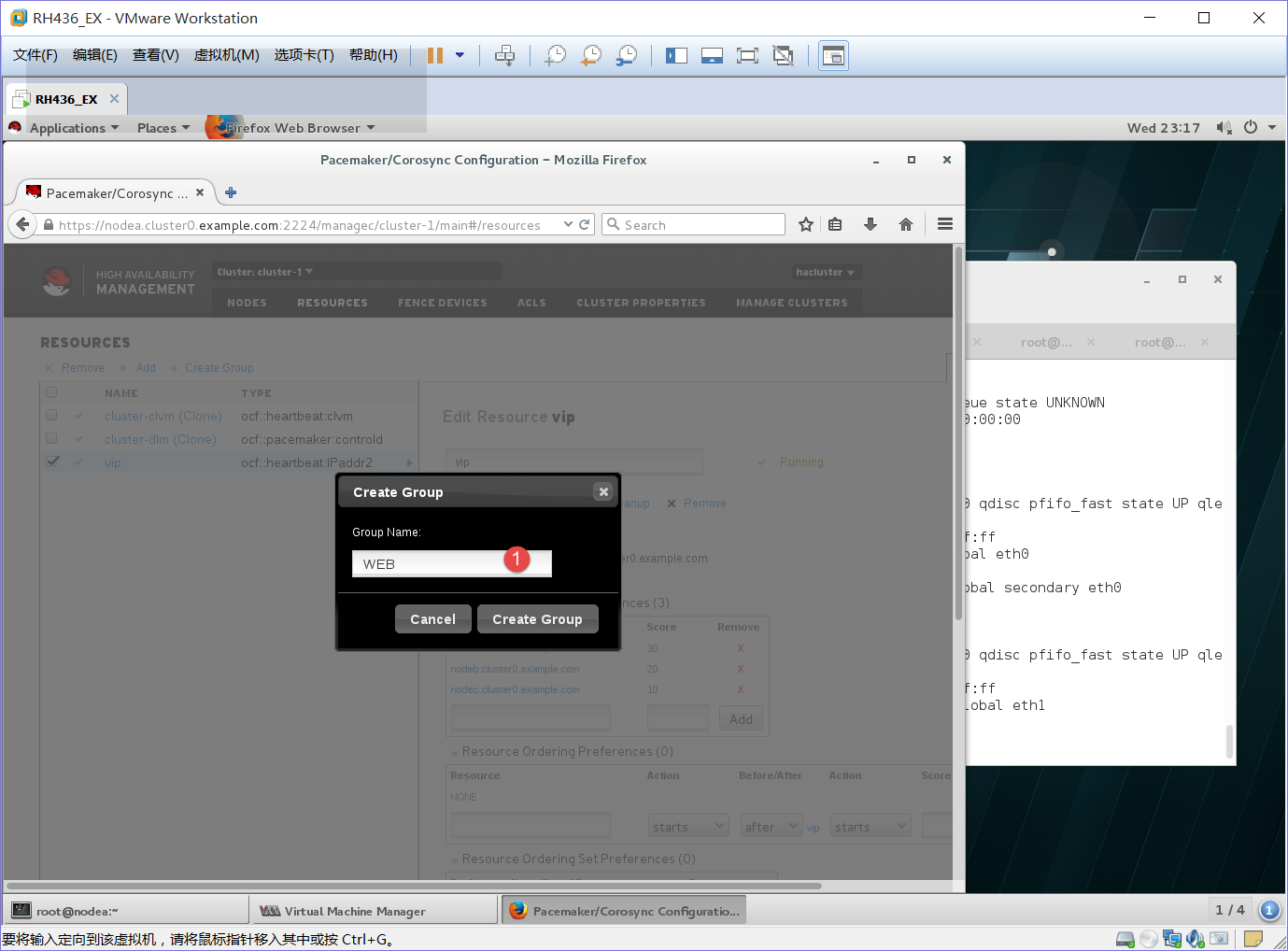Toggle the select-all checkbox in resources header
The height and width of the screenshot is (951, 1288).
51,392
